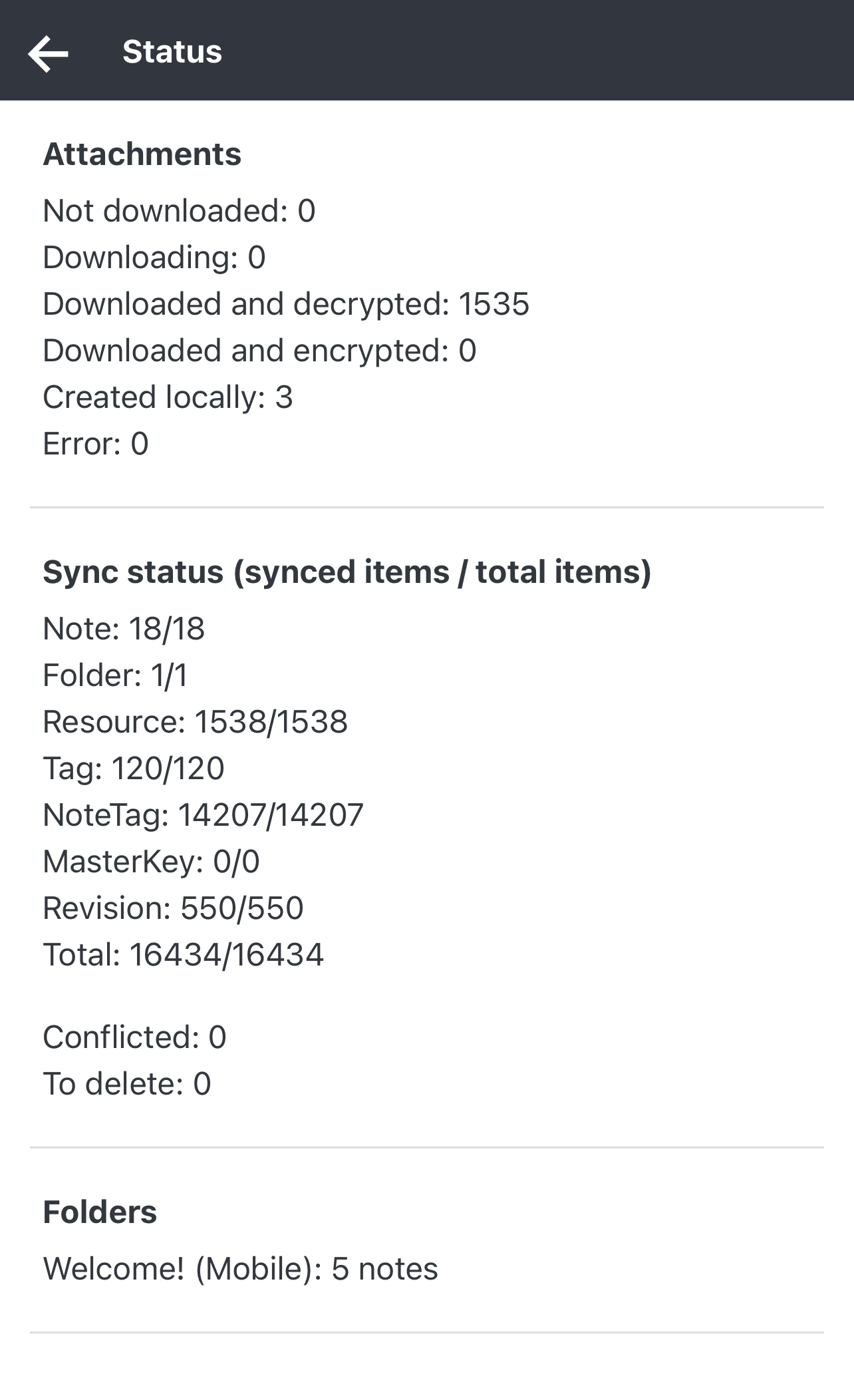Click 'Downloaded and decrypted: 1535'
This screenshot has height=1400, width=854.
click(x=286, y=303)
